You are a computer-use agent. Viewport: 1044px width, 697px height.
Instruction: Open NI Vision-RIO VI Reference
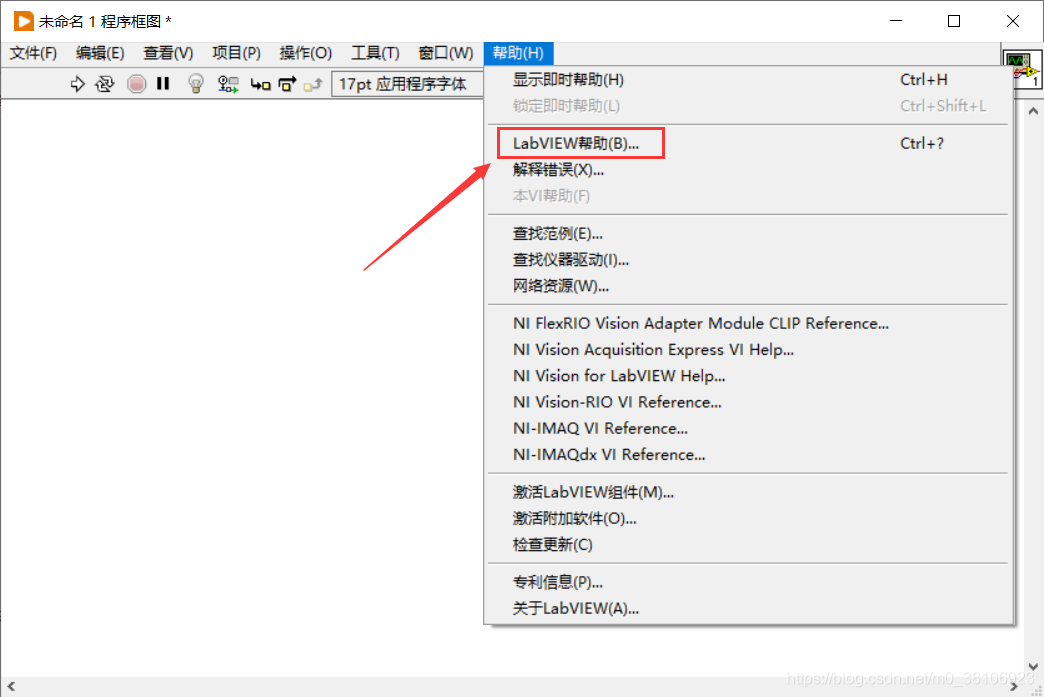click(x=748, y=402)
